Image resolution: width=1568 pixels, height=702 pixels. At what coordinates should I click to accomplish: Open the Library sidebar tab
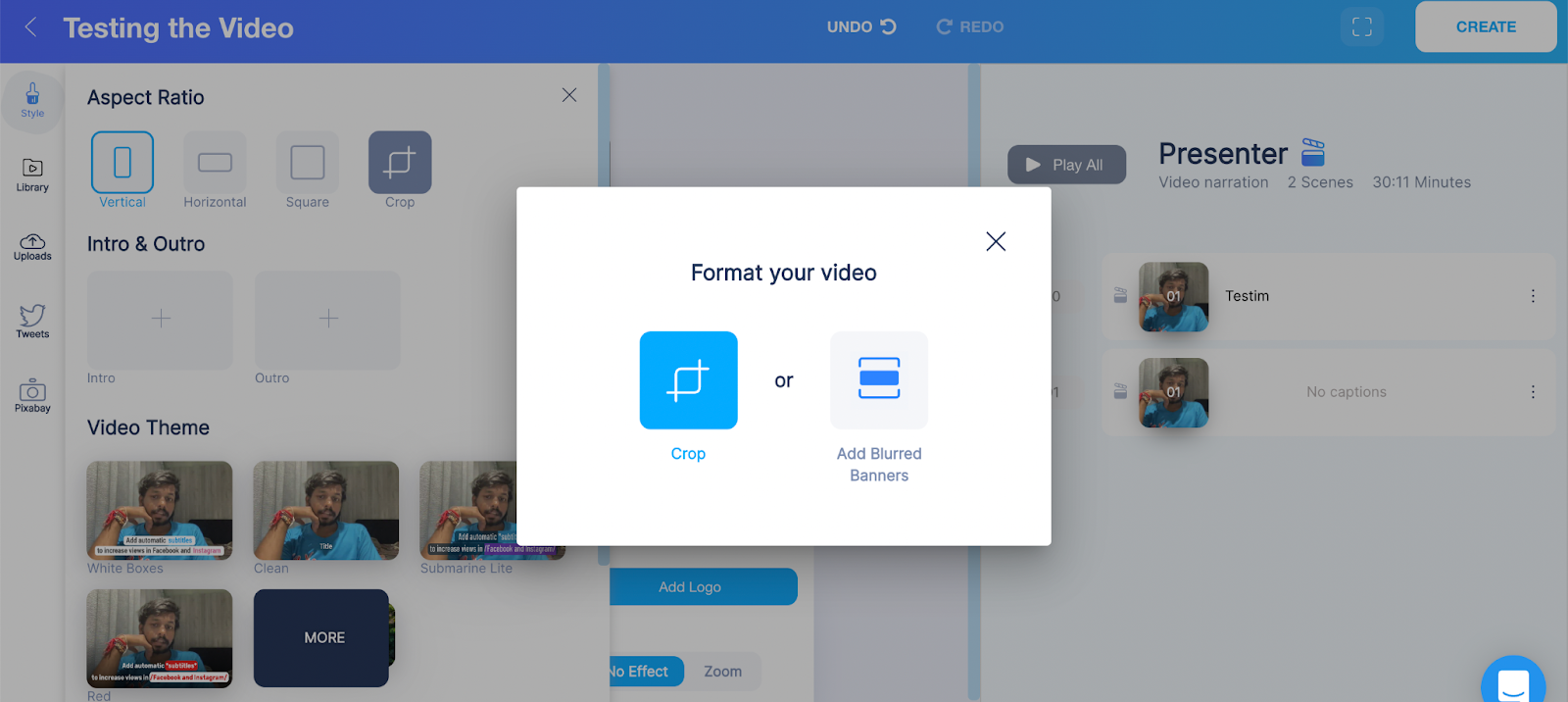click(x=32, y=175)
